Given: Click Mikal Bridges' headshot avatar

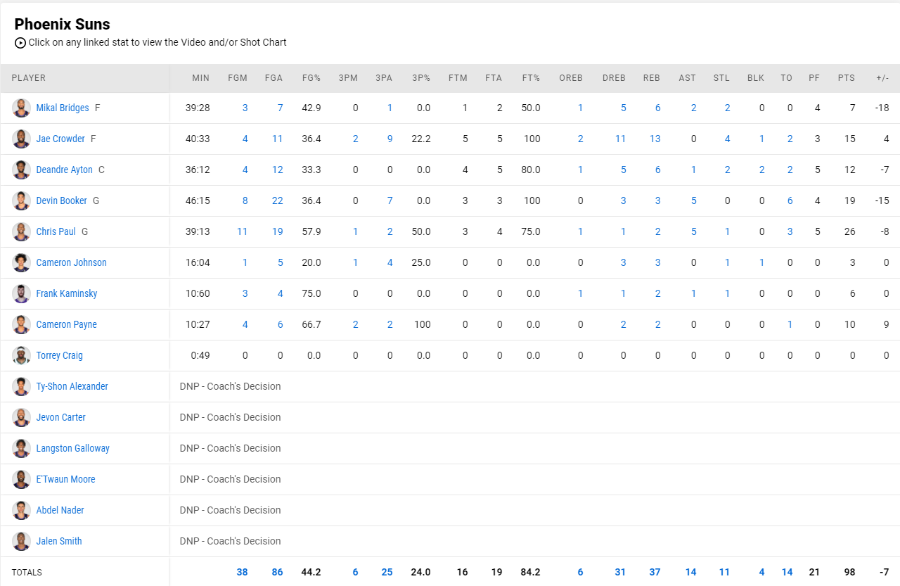Looking at the screenshot, I should coord(21,108).
